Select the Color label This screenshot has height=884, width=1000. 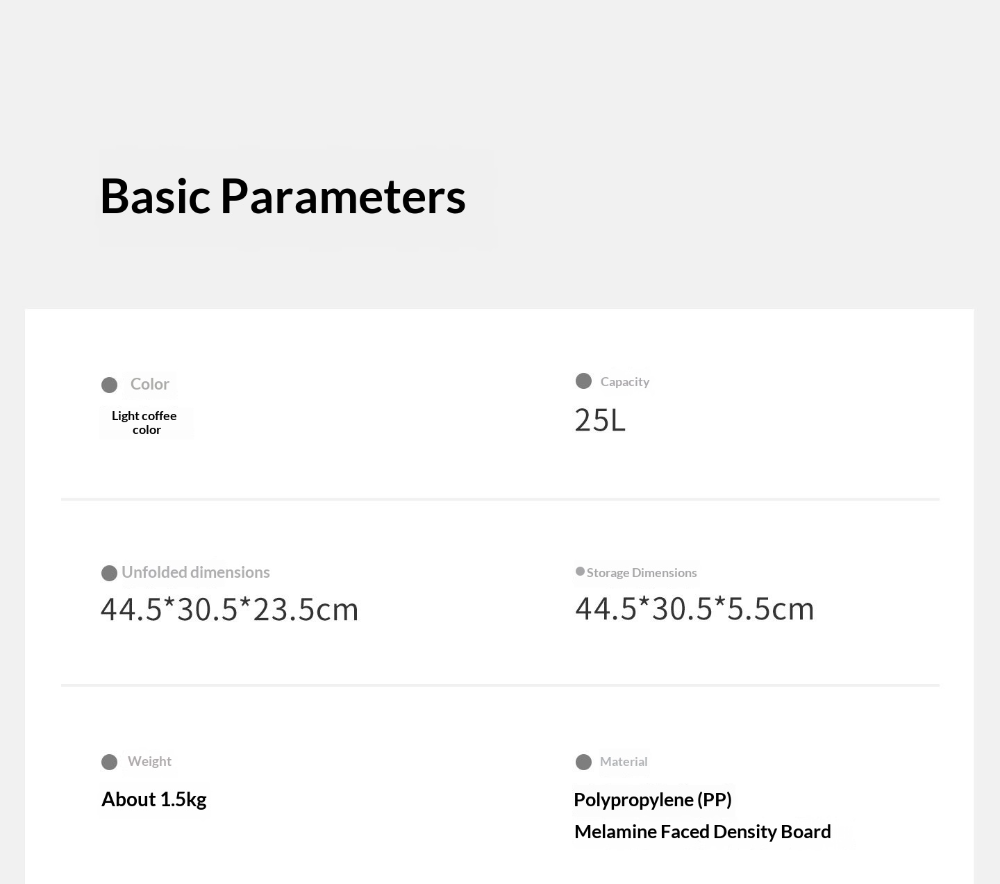(x=150, y=384)
